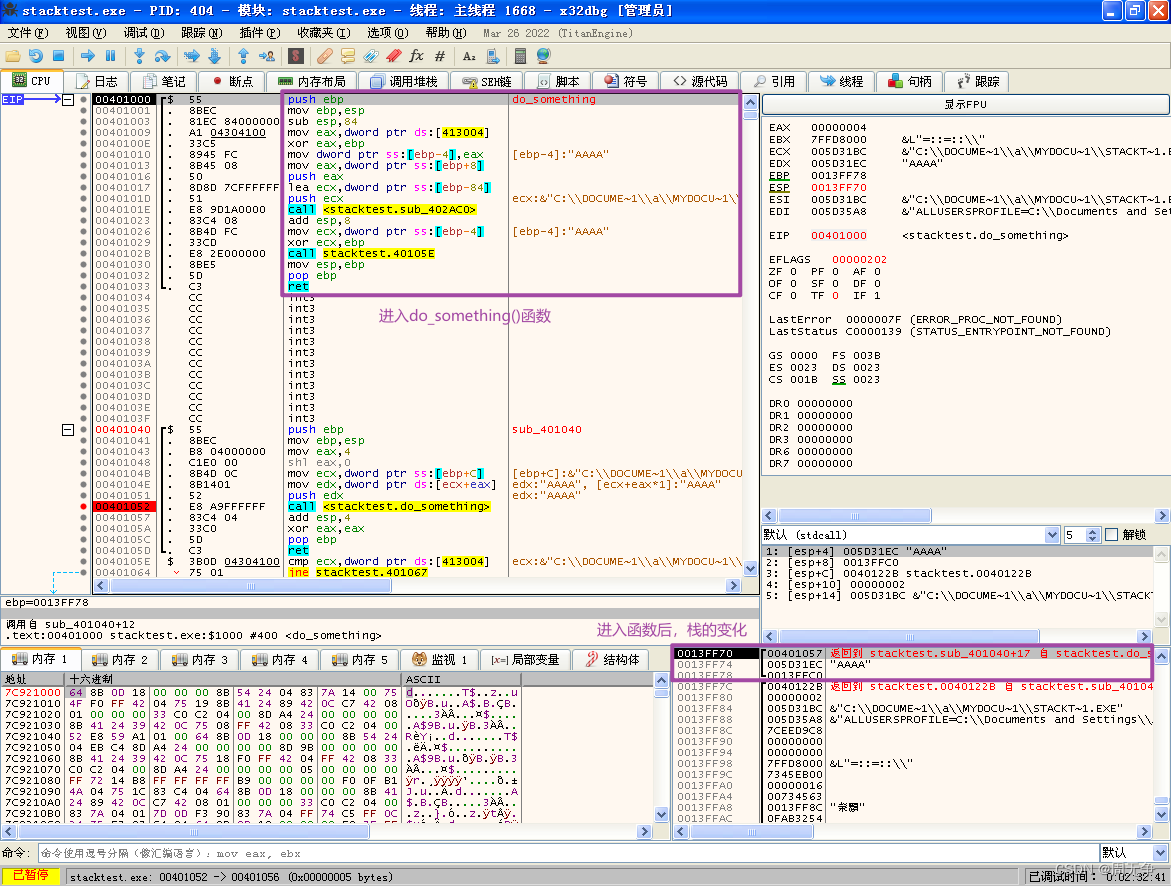The height and width of the screenshot is (886, 1171).
Task: Collapse the function block at 00401040
Action: 68,430
